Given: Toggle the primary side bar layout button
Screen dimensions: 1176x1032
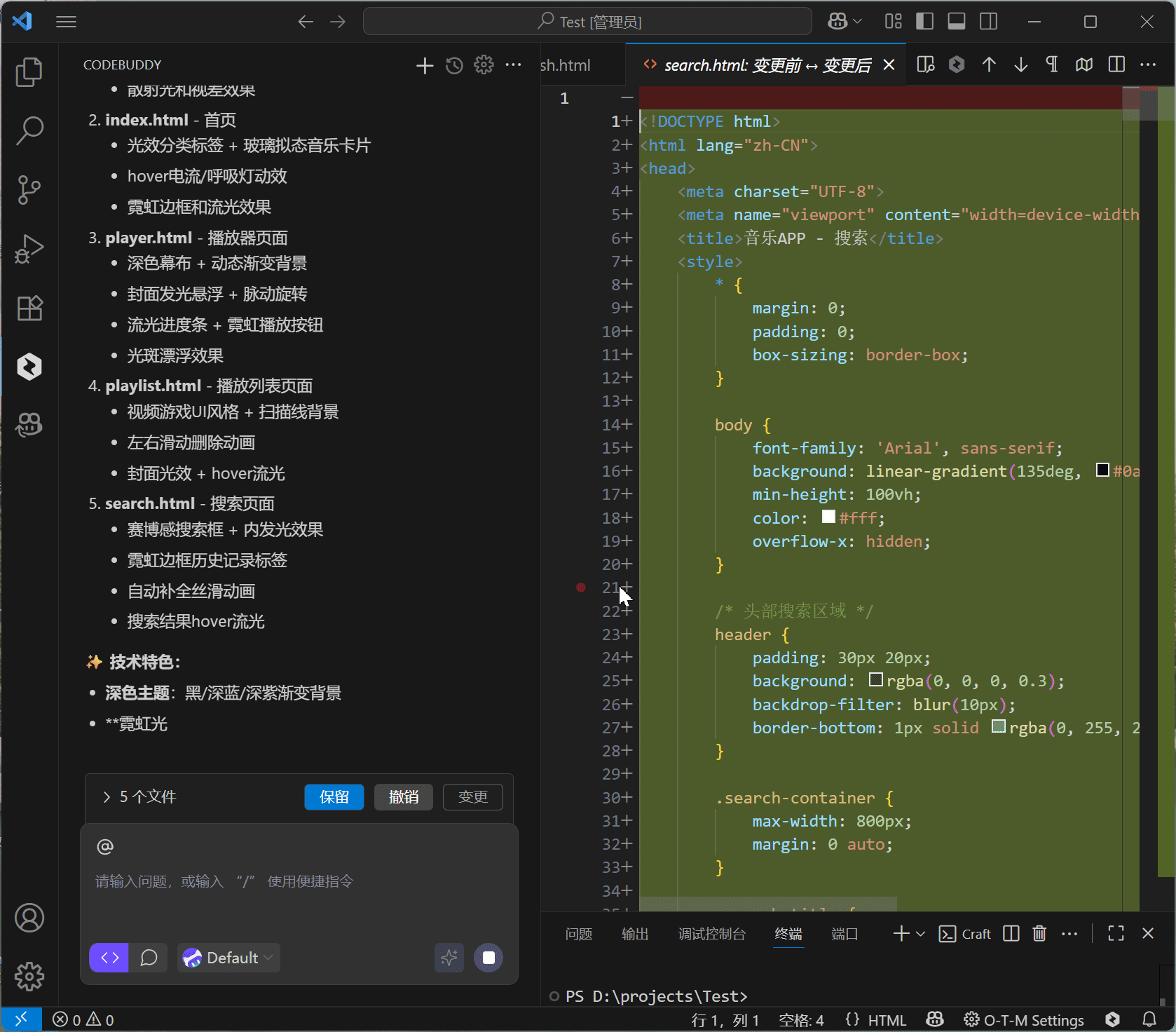Looking at the screenshot, I should [x=924, y=22].
